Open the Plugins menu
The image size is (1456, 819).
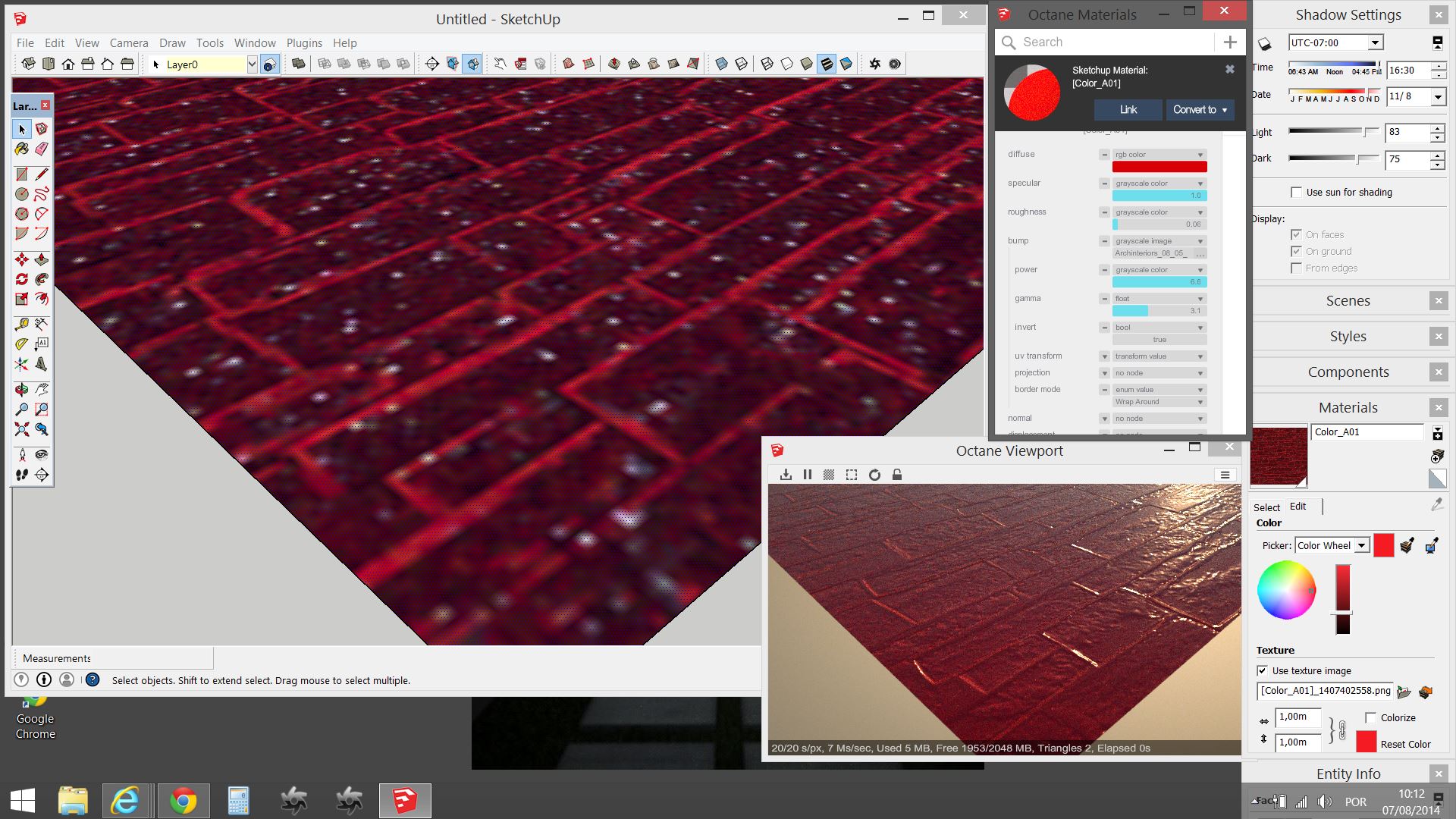click(304, 43)
